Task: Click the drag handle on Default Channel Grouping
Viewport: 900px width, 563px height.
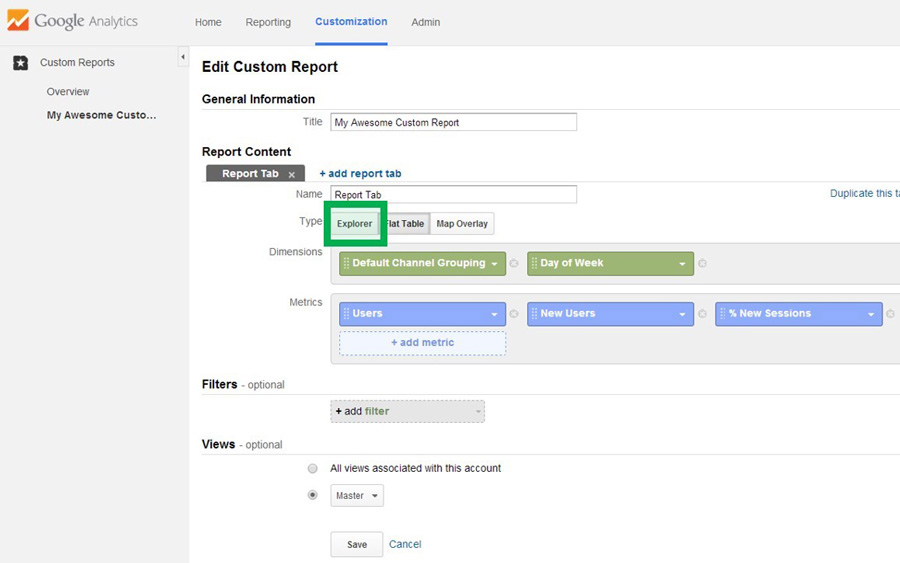Action: (x=346, y=263)
